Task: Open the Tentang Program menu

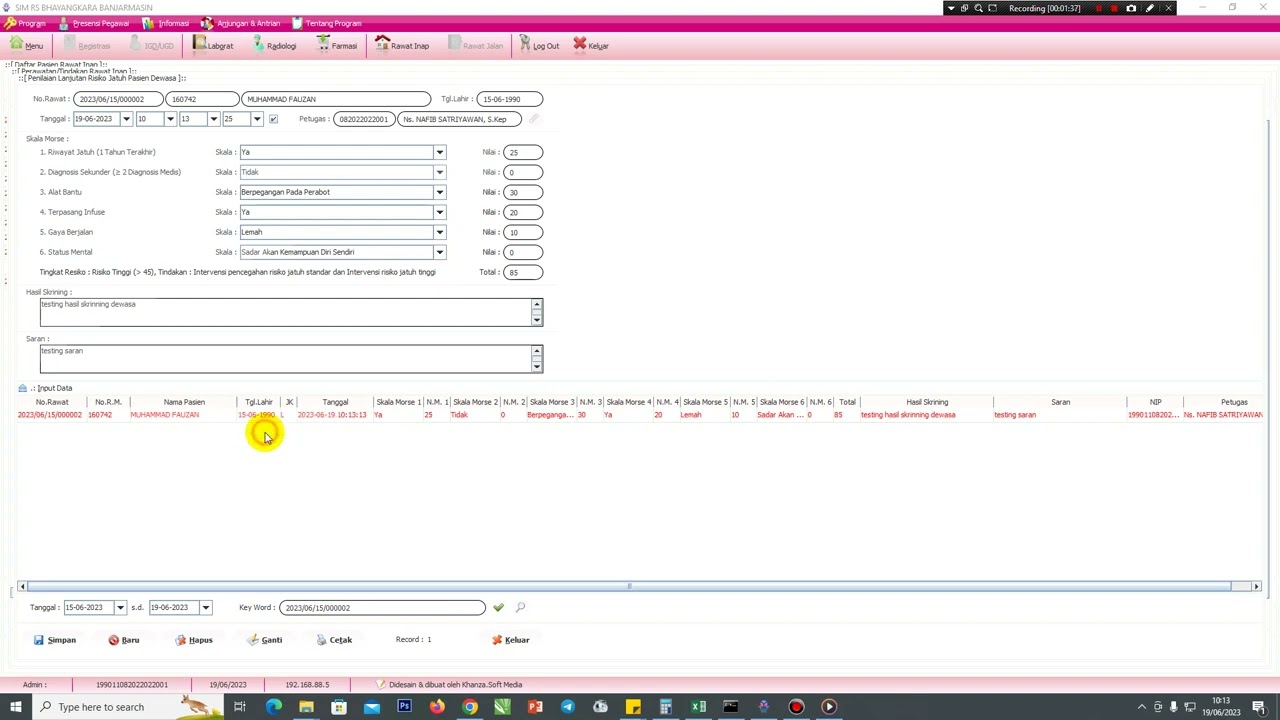Action: pyautogui.click(x=327, y=23)
